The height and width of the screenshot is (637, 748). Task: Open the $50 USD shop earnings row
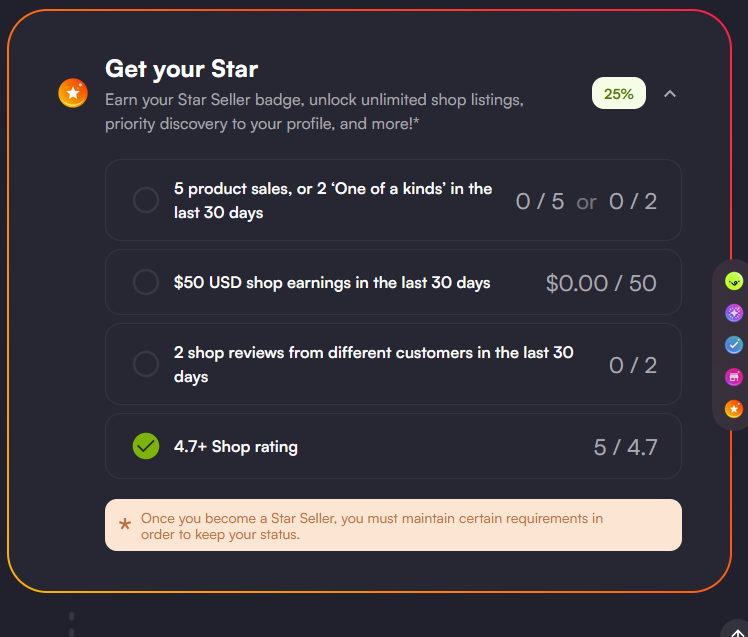pos(393,283)
